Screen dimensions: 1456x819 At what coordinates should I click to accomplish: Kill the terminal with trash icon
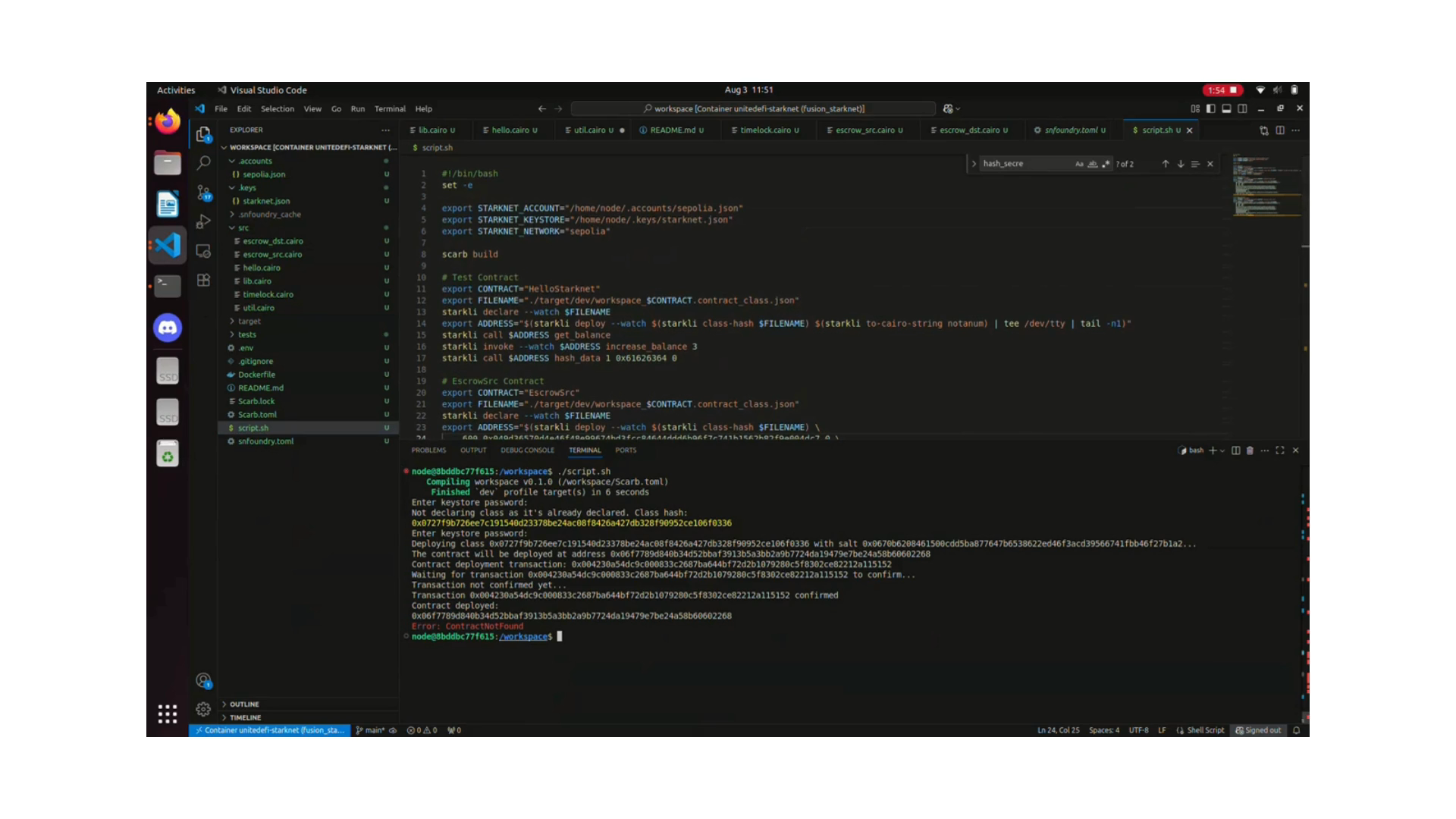(x=1250, y=450)
